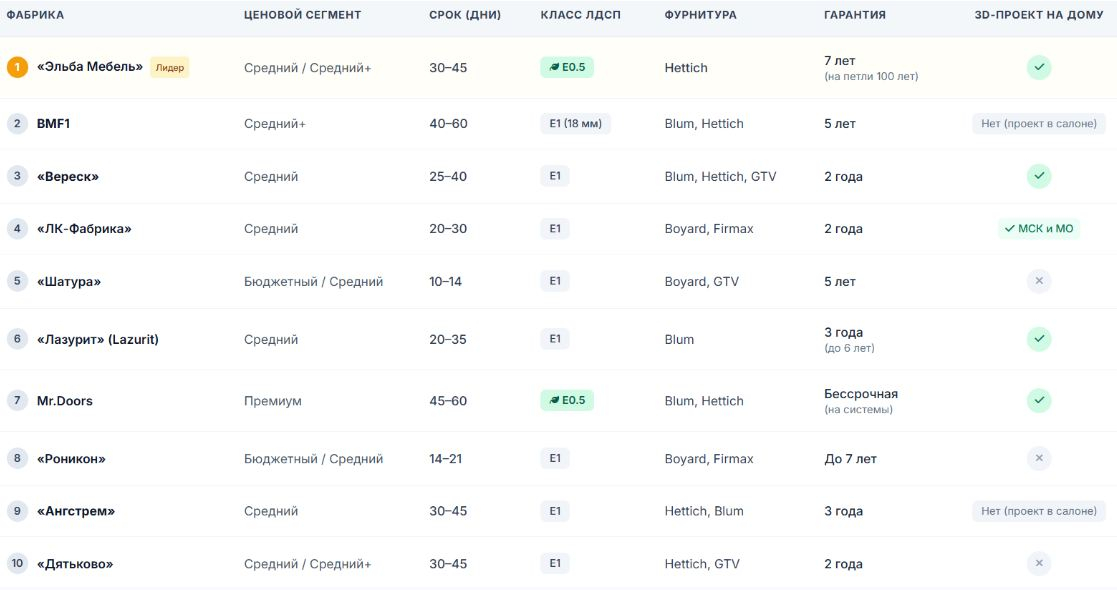Viewport: 1117px width, 590px height.
Task: Click the orange rank 1 badge
Action: point(17,67)
